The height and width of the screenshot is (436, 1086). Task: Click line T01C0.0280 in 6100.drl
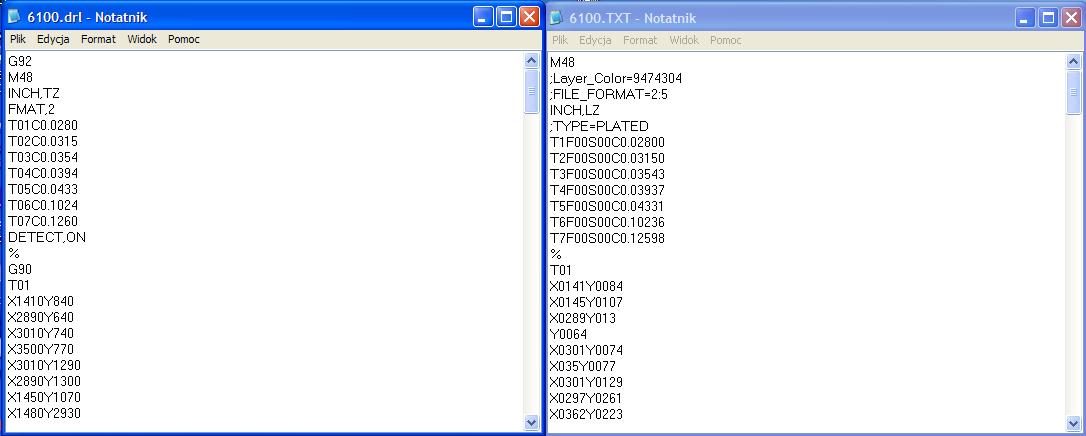[43, 125]
